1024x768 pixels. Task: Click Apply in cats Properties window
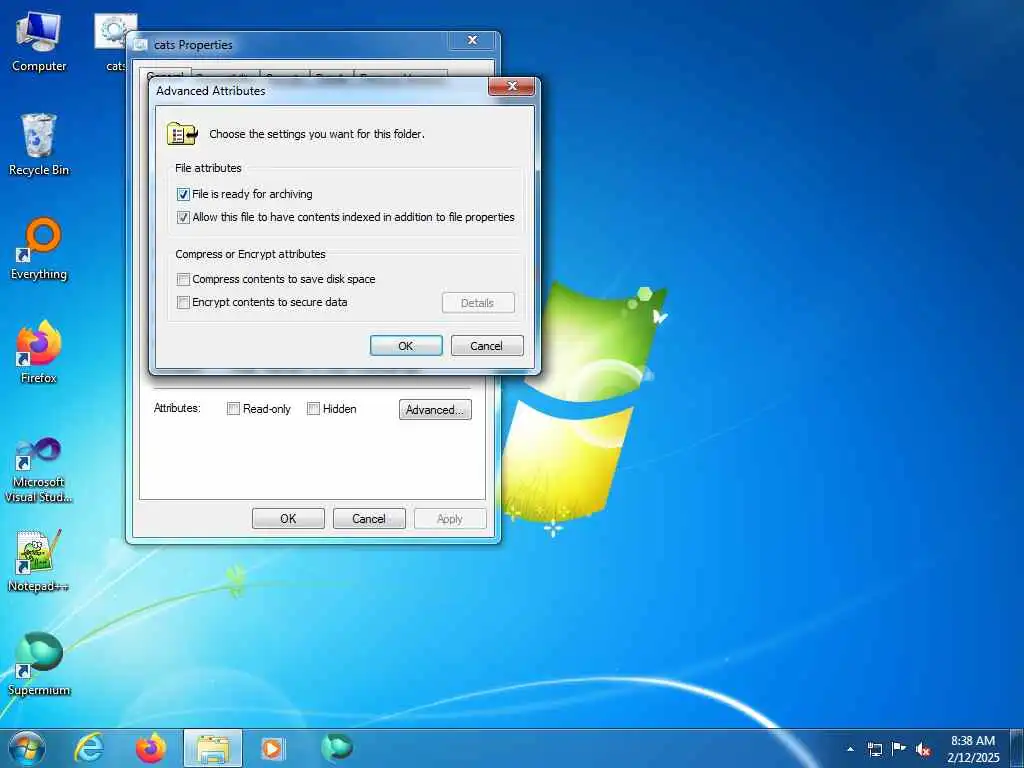point(450,519)
